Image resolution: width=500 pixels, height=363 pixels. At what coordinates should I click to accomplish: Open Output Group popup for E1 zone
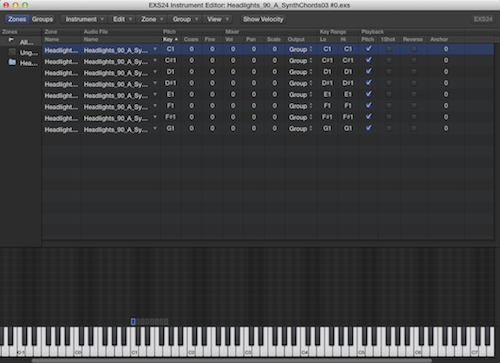click(x=301, y=95)
